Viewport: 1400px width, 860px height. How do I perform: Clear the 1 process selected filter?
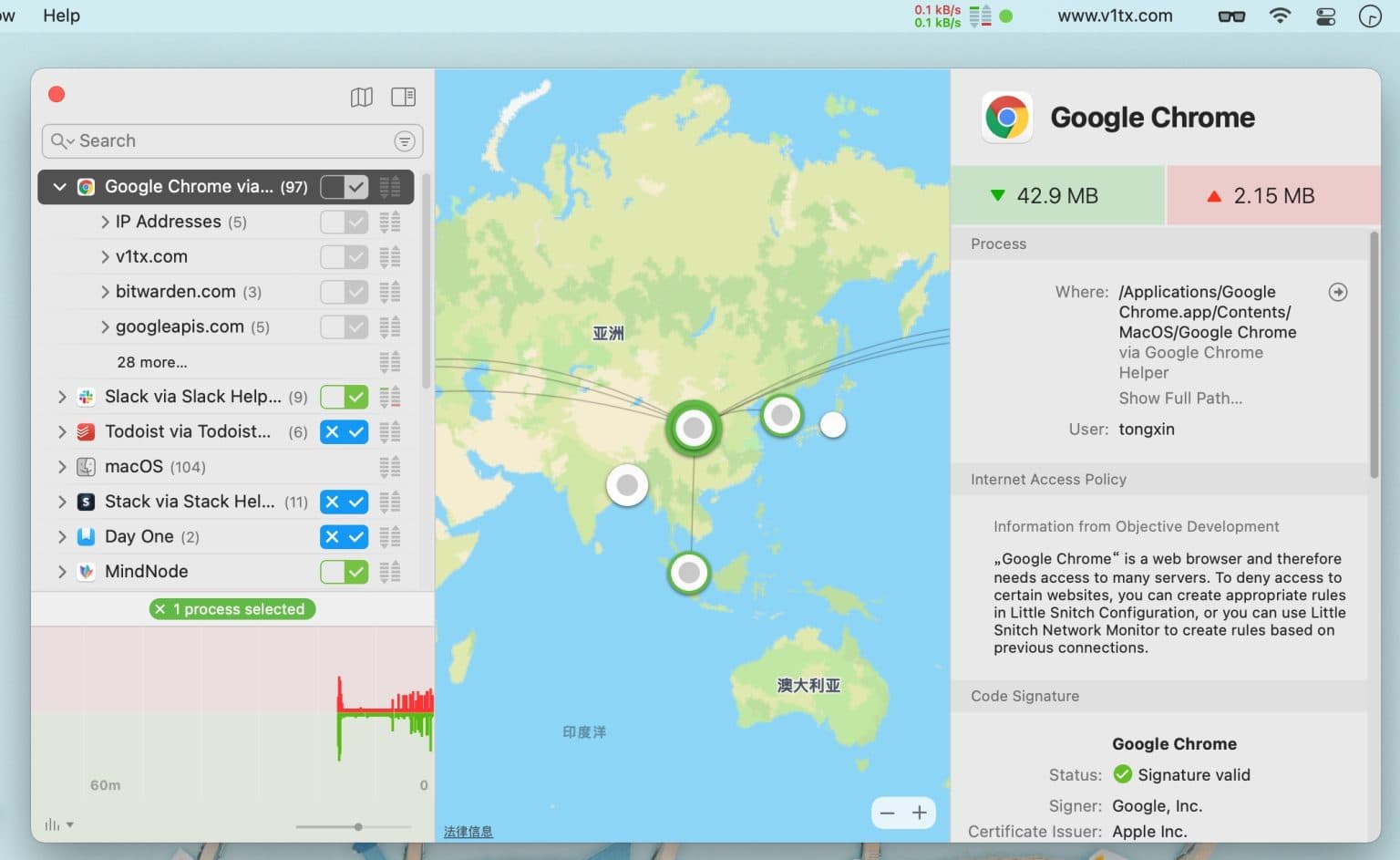pyautogui.click(x=160, y=609)
